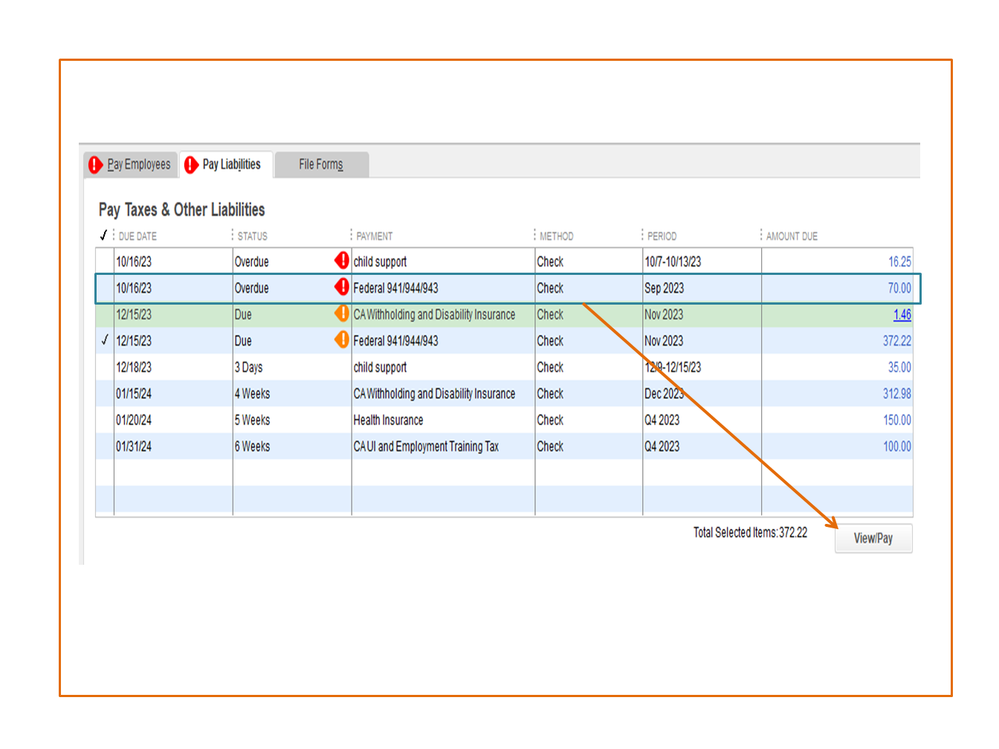Image resolution: width=999 pixels, height=749 pixels.
Task: Switch to the Pay Liabilities tab
Action: (226, 164)
